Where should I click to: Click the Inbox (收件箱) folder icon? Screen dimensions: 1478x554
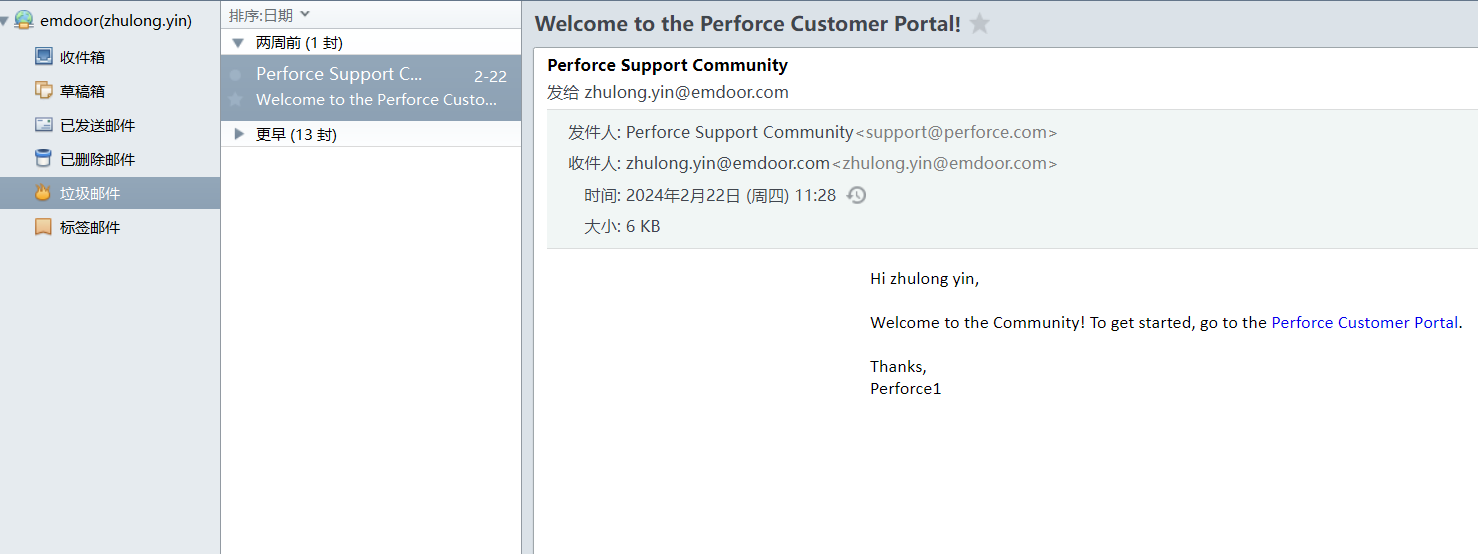pyautogui.click(x=43, y=57)
